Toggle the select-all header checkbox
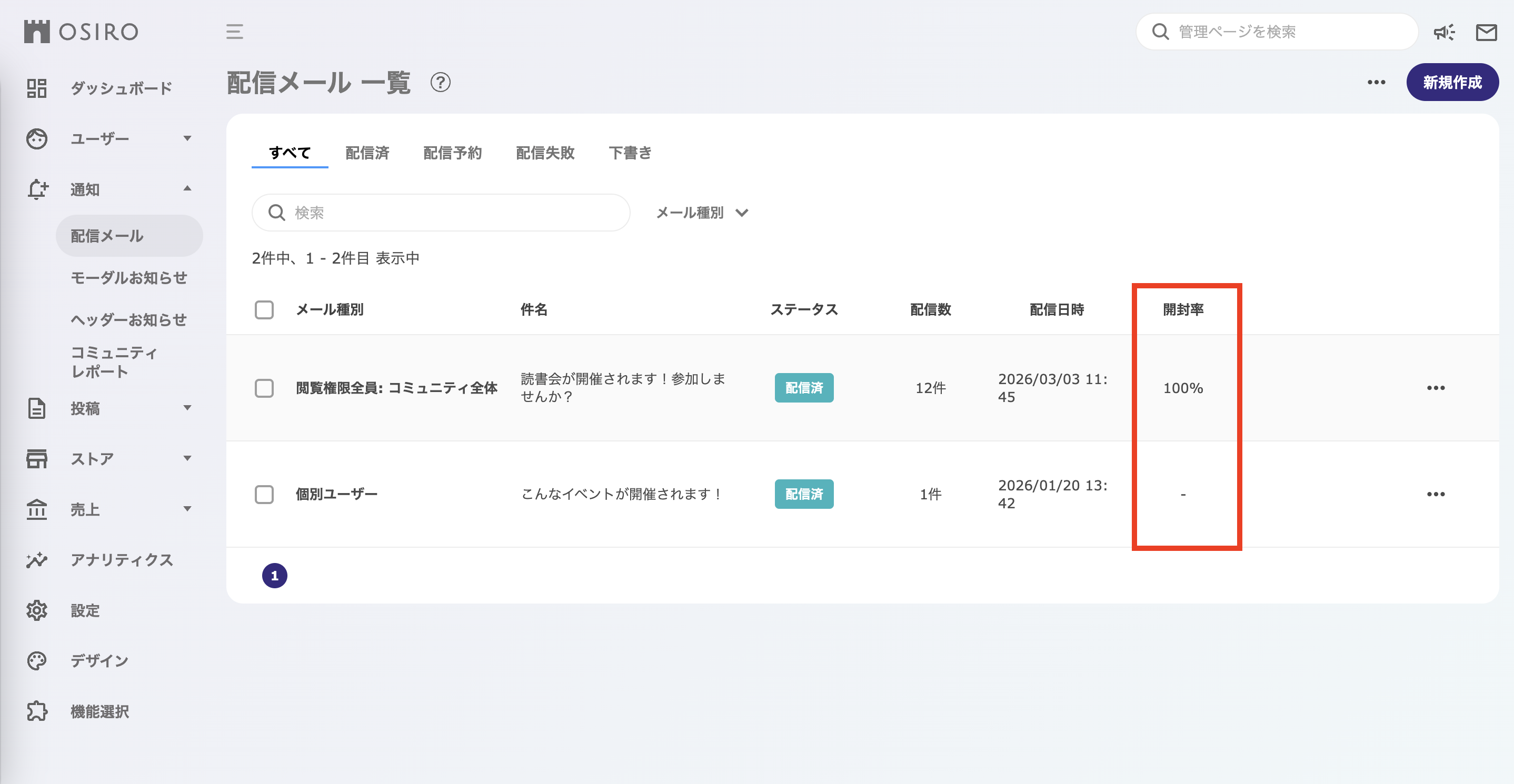The width and height of the screenshot is (1514, 784). click(264, 309)
